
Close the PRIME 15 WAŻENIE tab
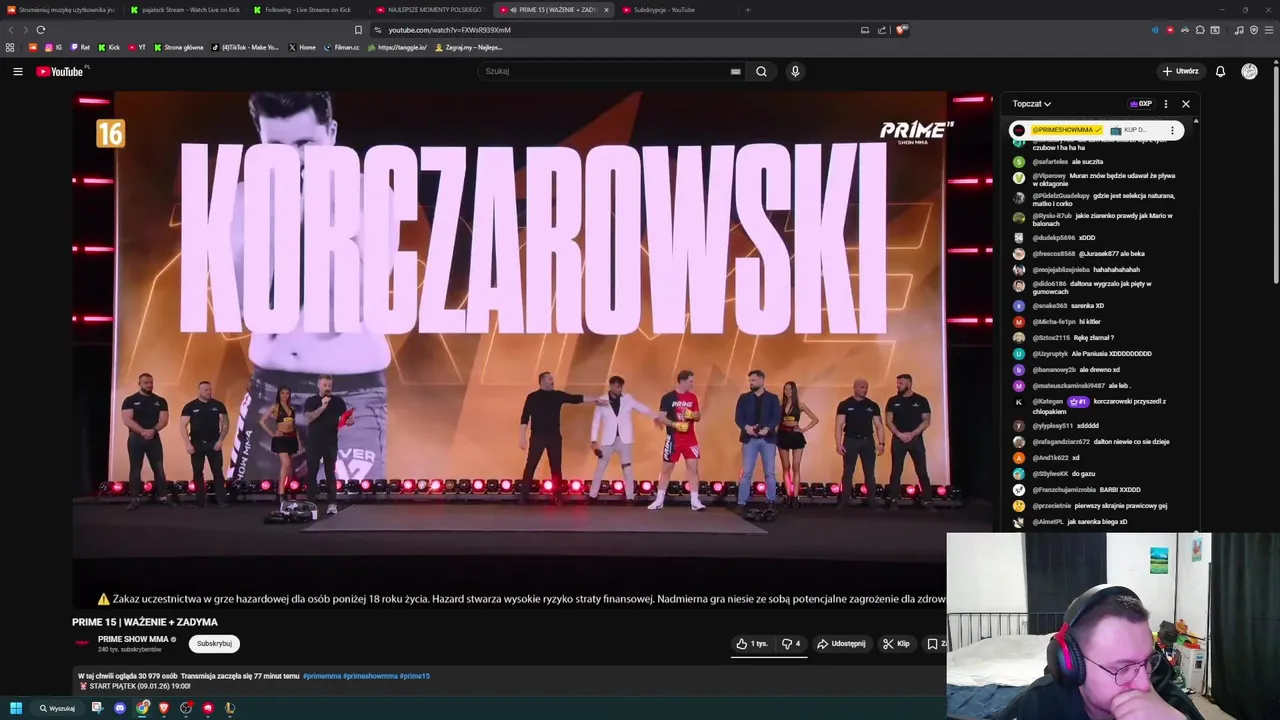[x=606, y=10]
